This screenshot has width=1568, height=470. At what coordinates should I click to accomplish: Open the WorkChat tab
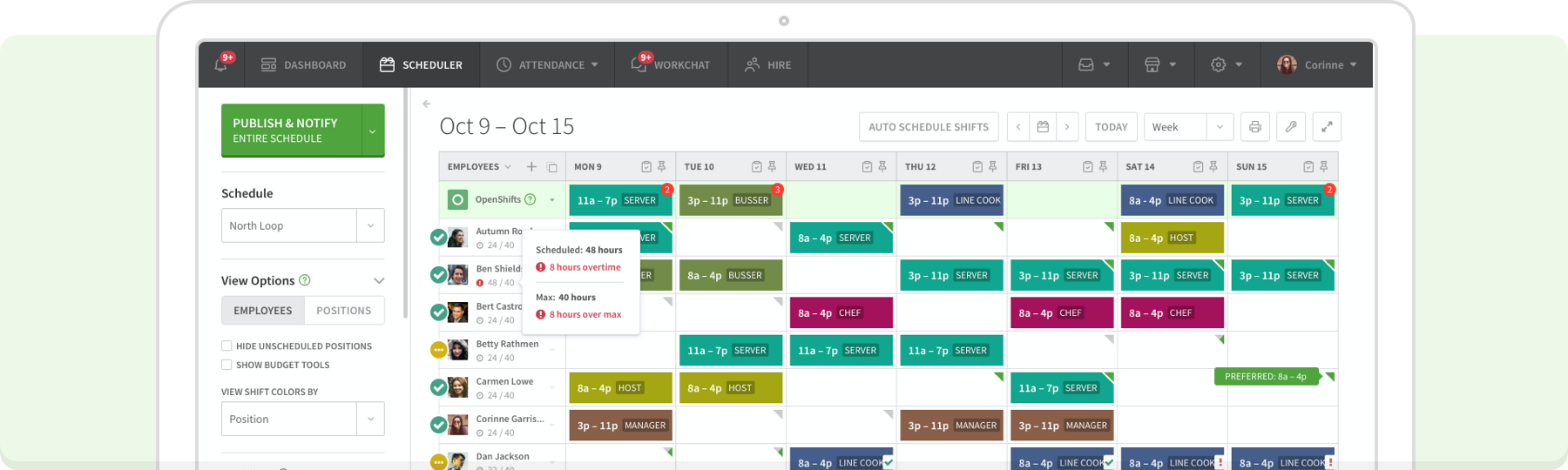click(x=671, y=65)
